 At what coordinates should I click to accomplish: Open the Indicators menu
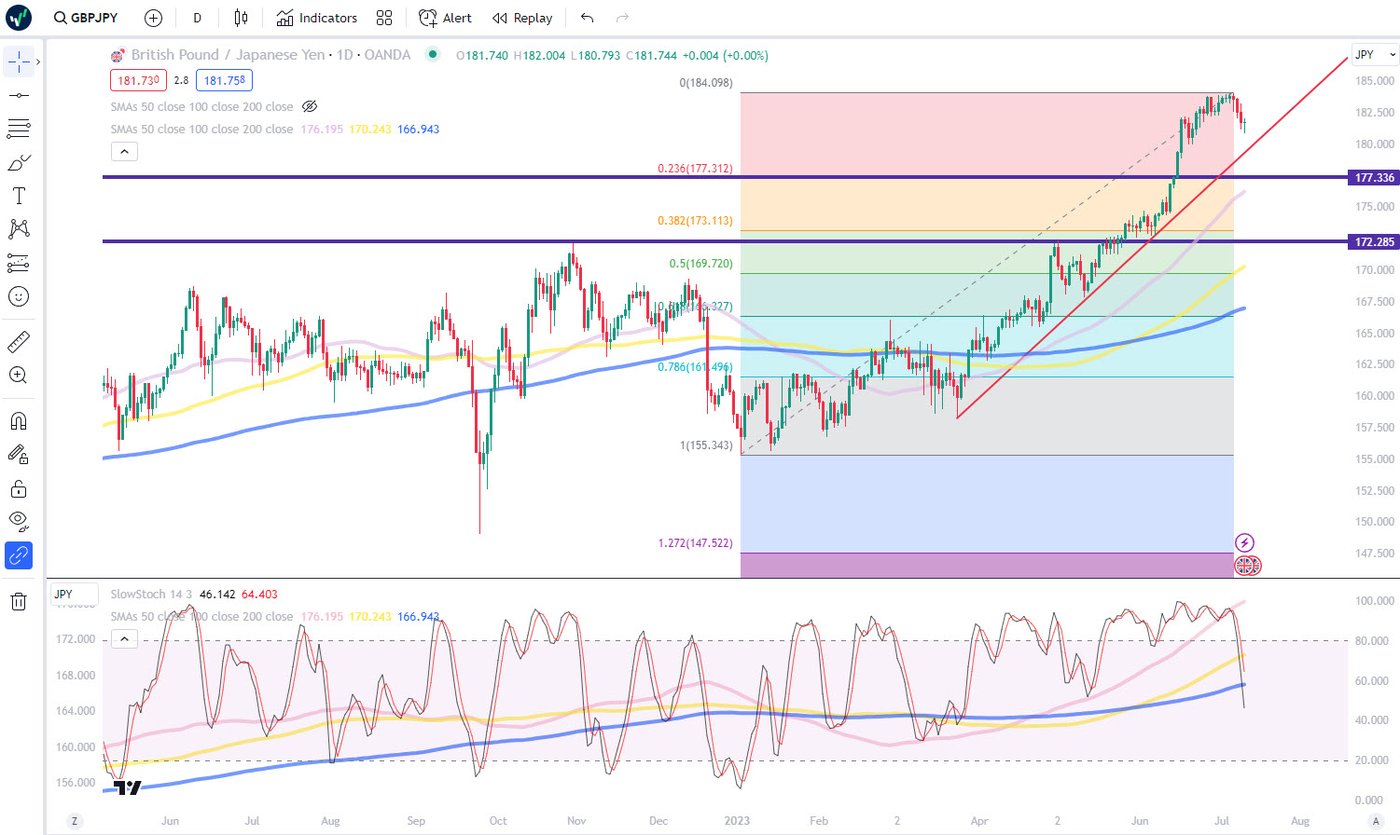317,18
